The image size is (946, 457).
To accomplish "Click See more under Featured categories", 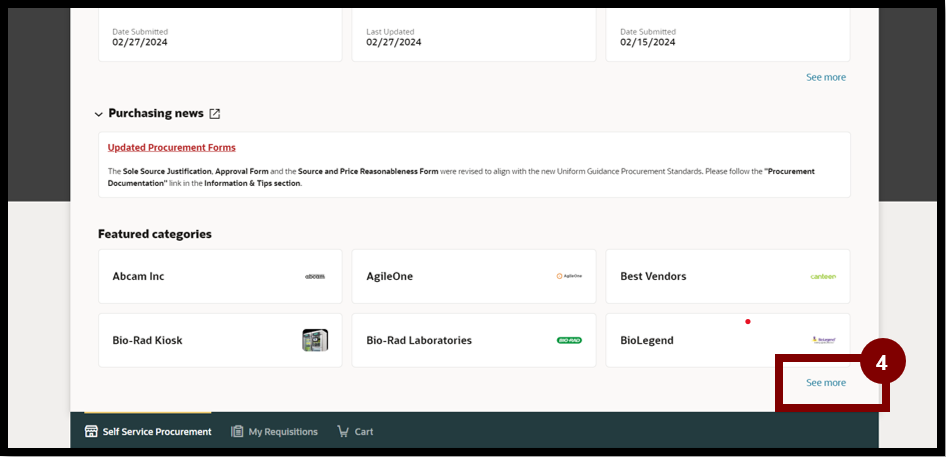I will point(826,383).
